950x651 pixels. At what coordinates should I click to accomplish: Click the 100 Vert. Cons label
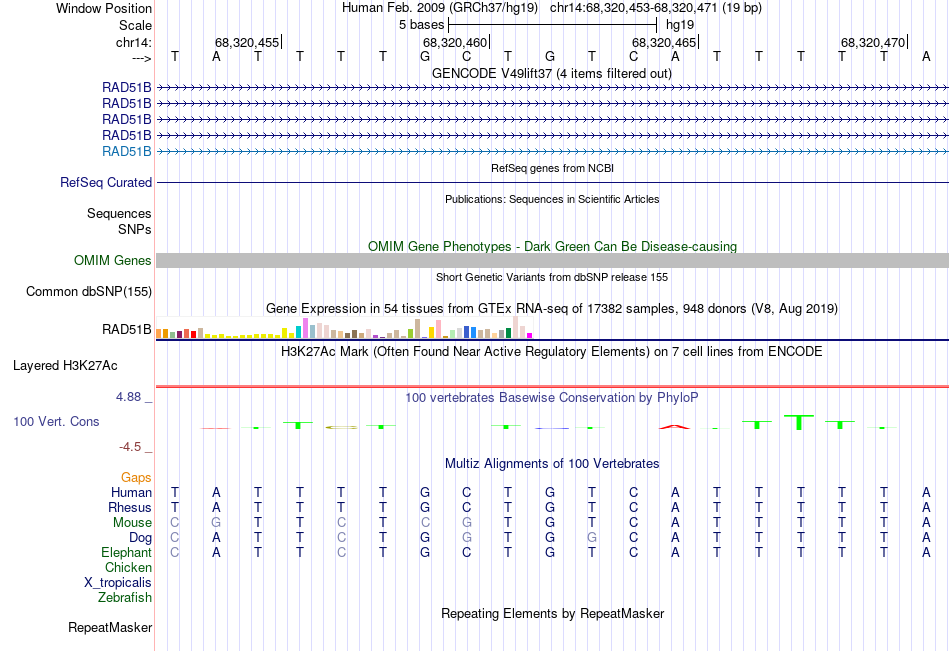click(x=56, y=421)
